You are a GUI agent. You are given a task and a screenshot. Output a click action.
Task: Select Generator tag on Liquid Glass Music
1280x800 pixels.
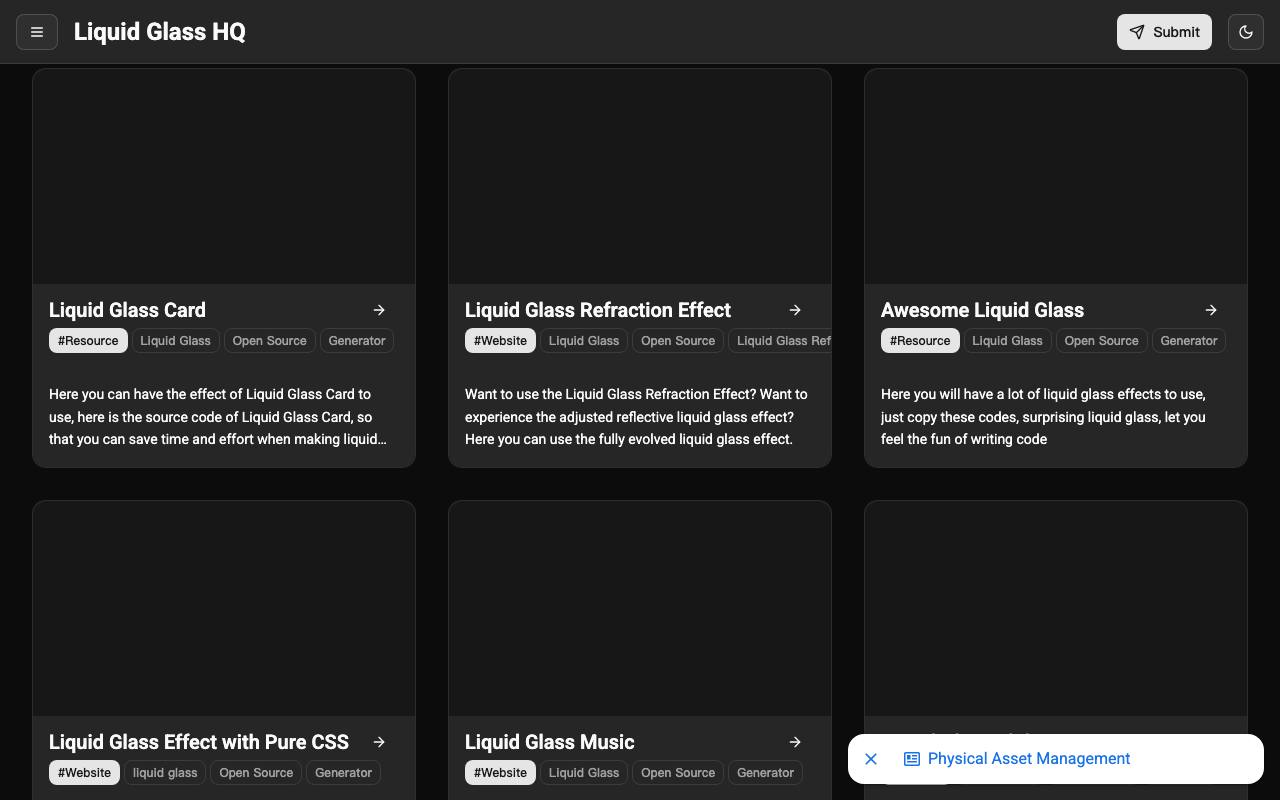765,773
